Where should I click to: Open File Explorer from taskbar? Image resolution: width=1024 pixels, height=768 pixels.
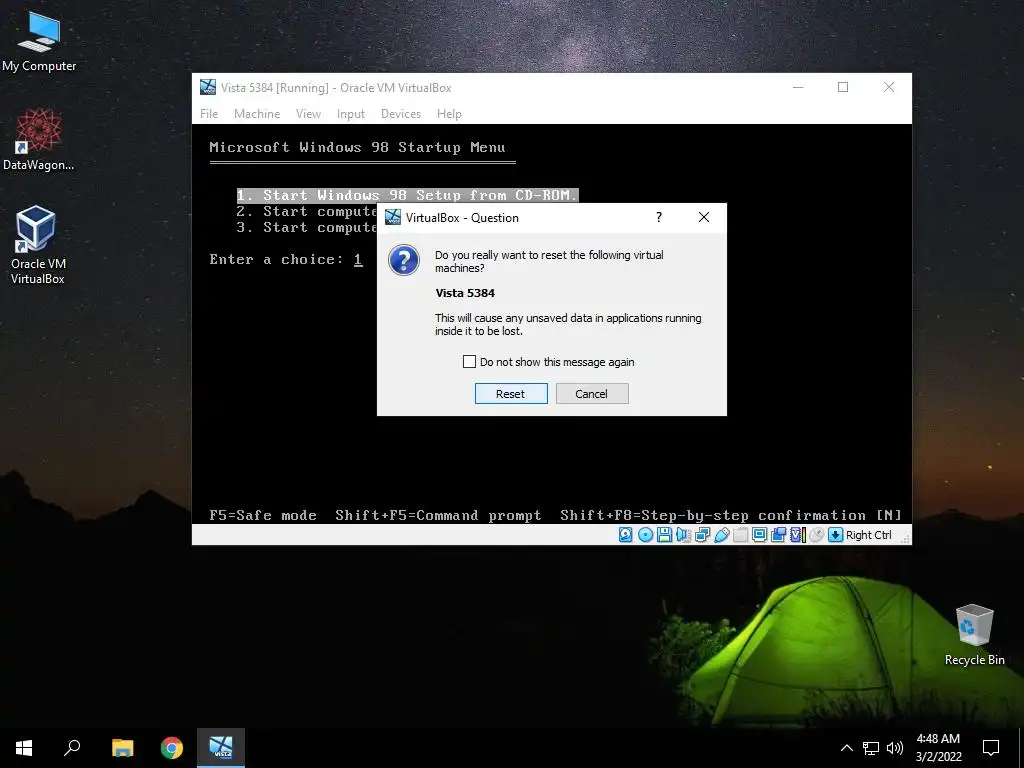coord(122,748)
